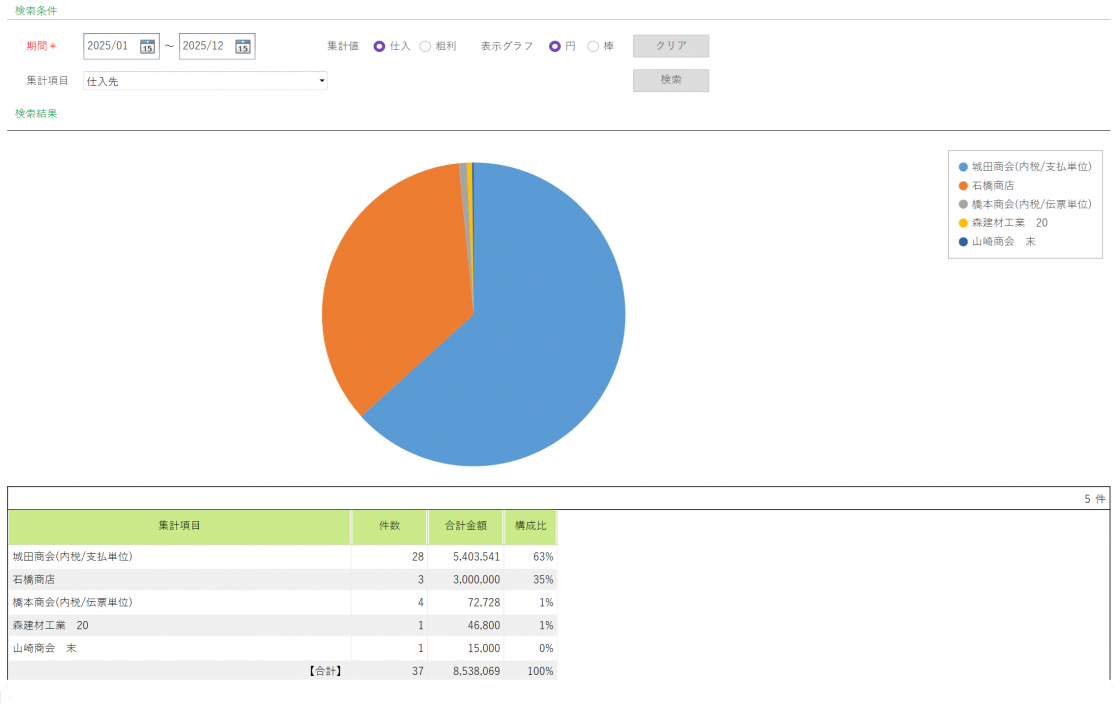Click the 合計金額 column header

coord(465,526)
